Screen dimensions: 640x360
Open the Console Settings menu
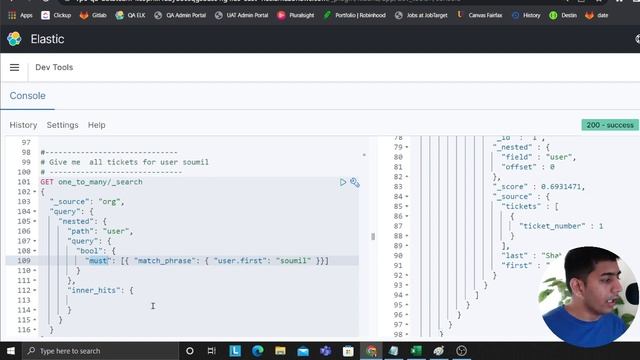click(x=62, y=125)
